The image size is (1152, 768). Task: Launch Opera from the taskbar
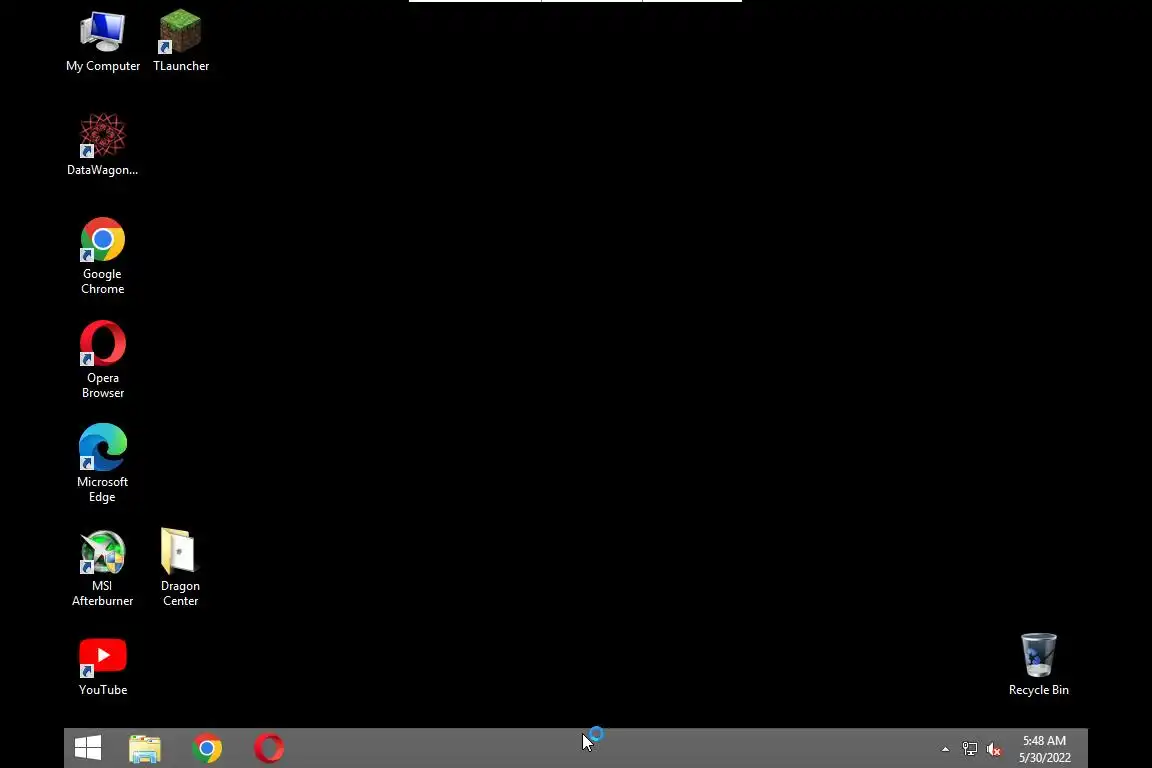pyautogui.click(x=269, y=749)
